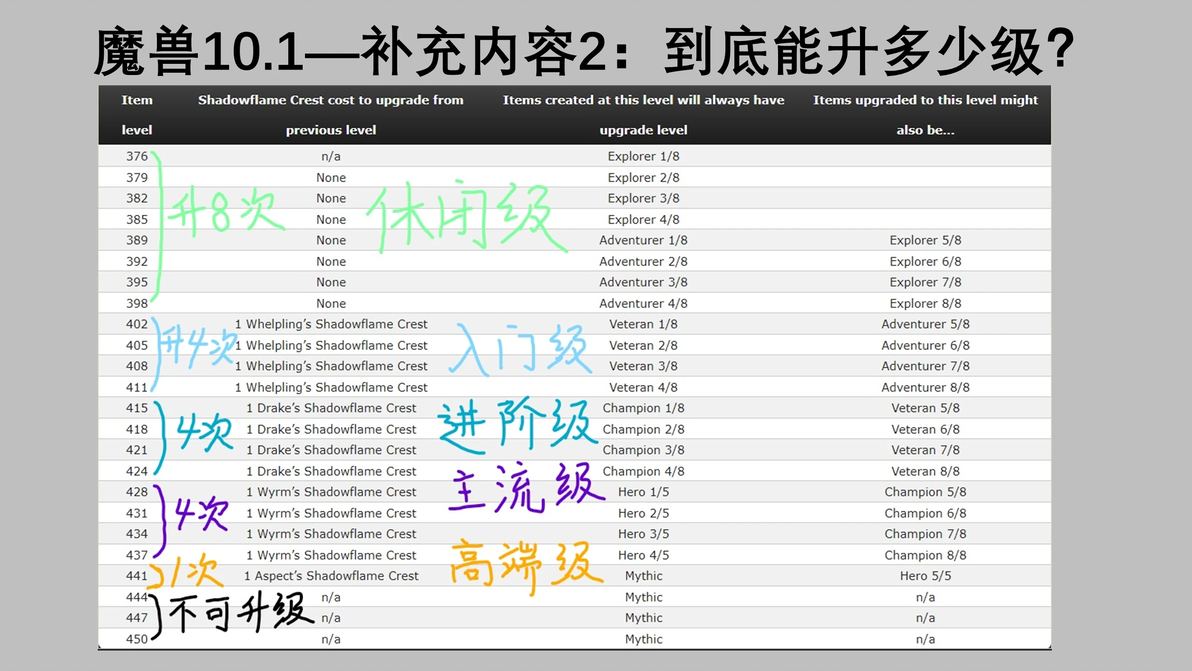The image size is (1192, 671).
Task: Click '1 Aspect's Shadowflame Crest' cell
Action: pyautogui.click(x=331, y=576)
